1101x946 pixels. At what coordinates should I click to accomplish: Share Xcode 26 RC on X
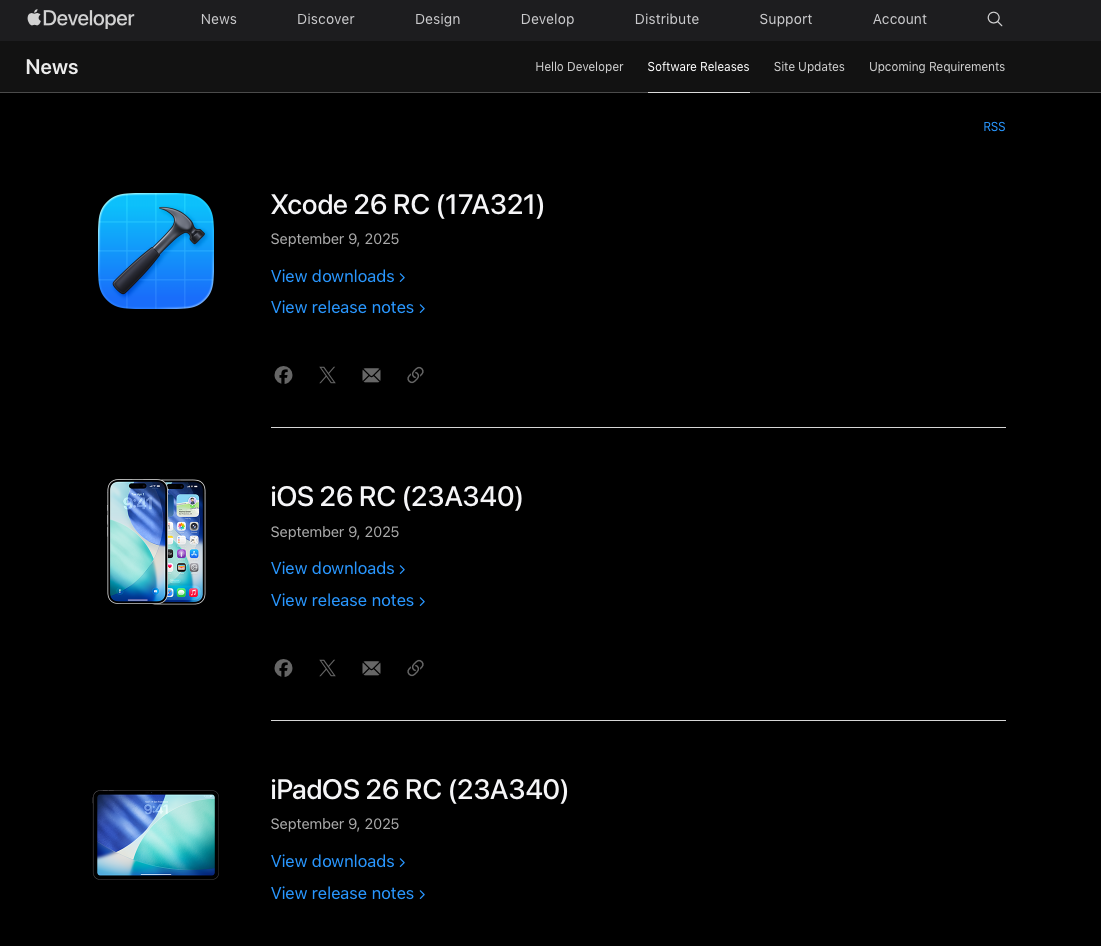point(327,375)
